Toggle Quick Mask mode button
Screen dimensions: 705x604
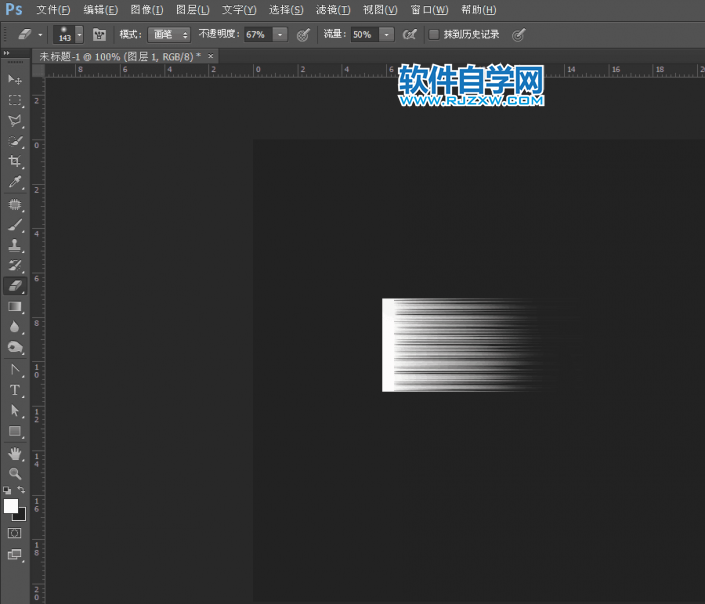[15, 533]
